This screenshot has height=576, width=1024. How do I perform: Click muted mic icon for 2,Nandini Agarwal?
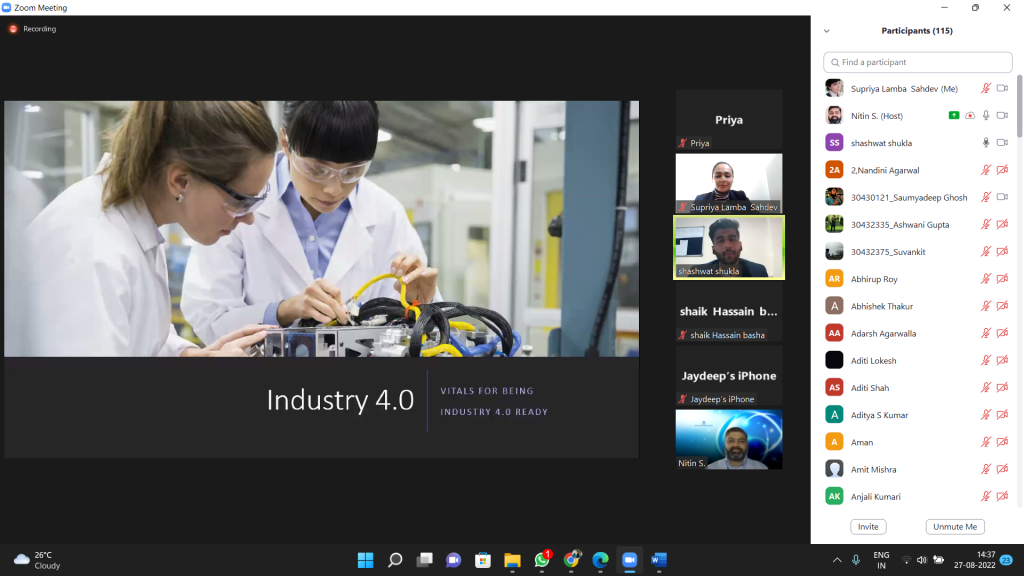click(x=985, y=170)
